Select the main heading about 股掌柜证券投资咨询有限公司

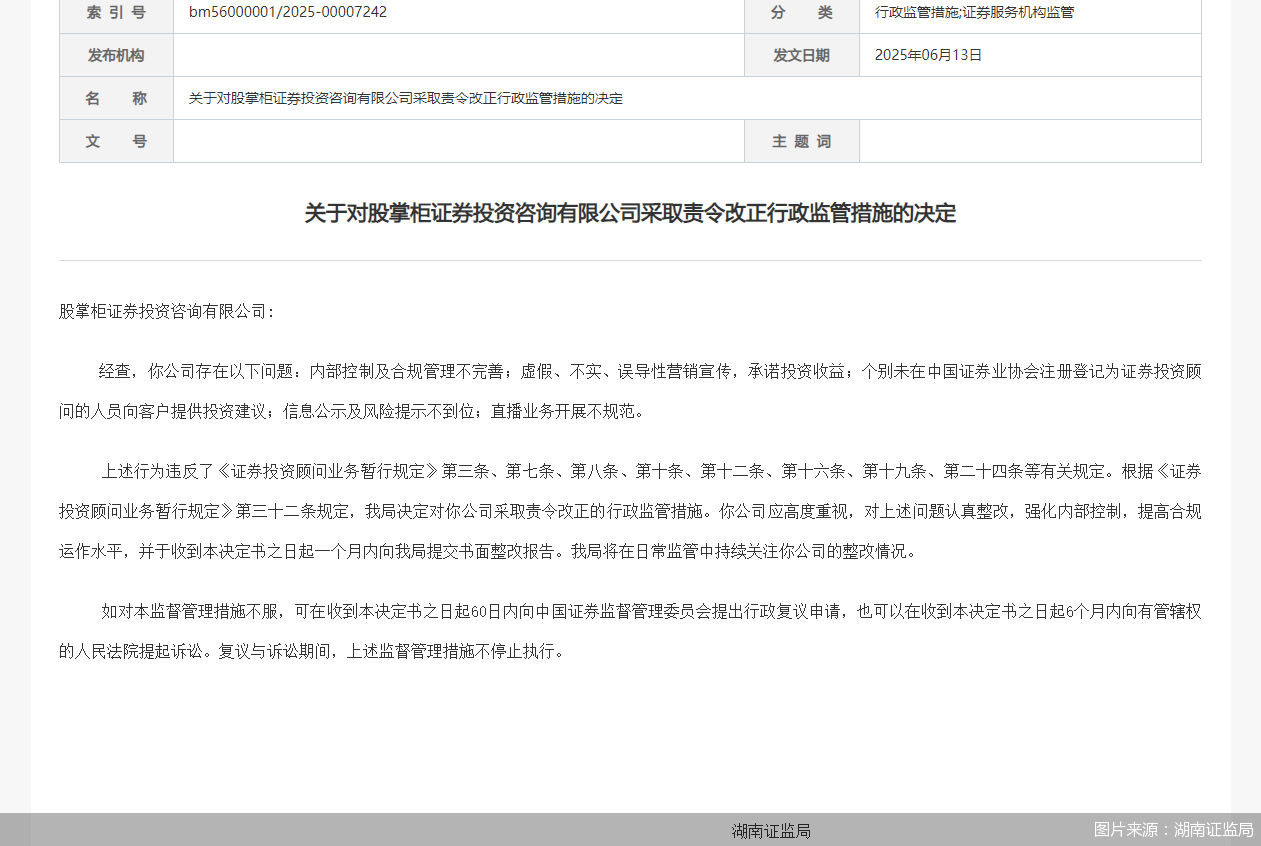tap(630, 213)
